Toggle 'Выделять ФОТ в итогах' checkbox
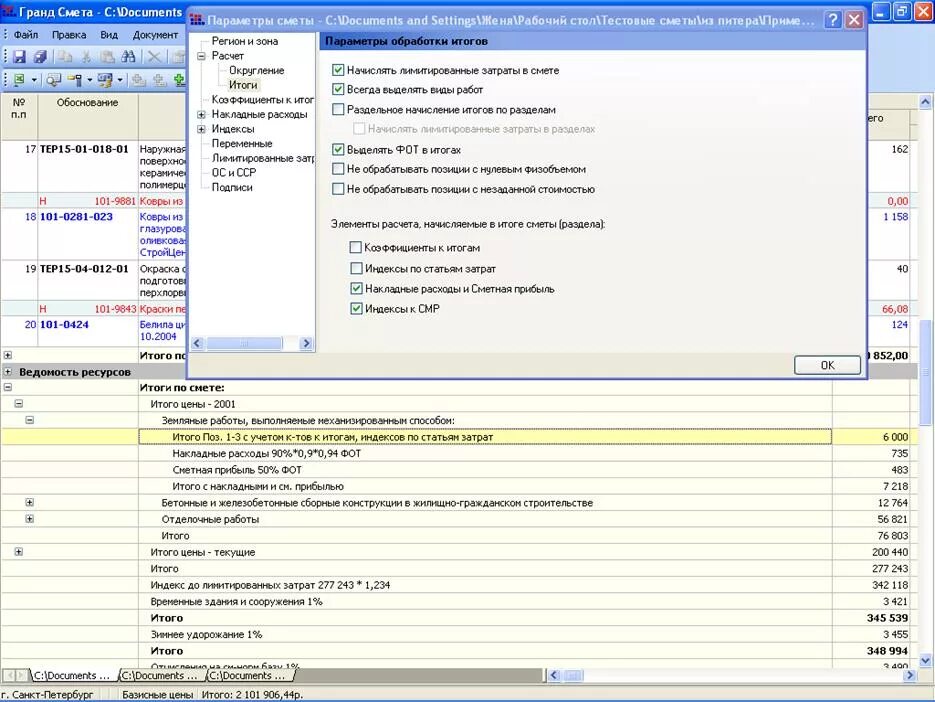Image resolution: width=935 pixels, height=702 pixels. click(x=338, y=149)
